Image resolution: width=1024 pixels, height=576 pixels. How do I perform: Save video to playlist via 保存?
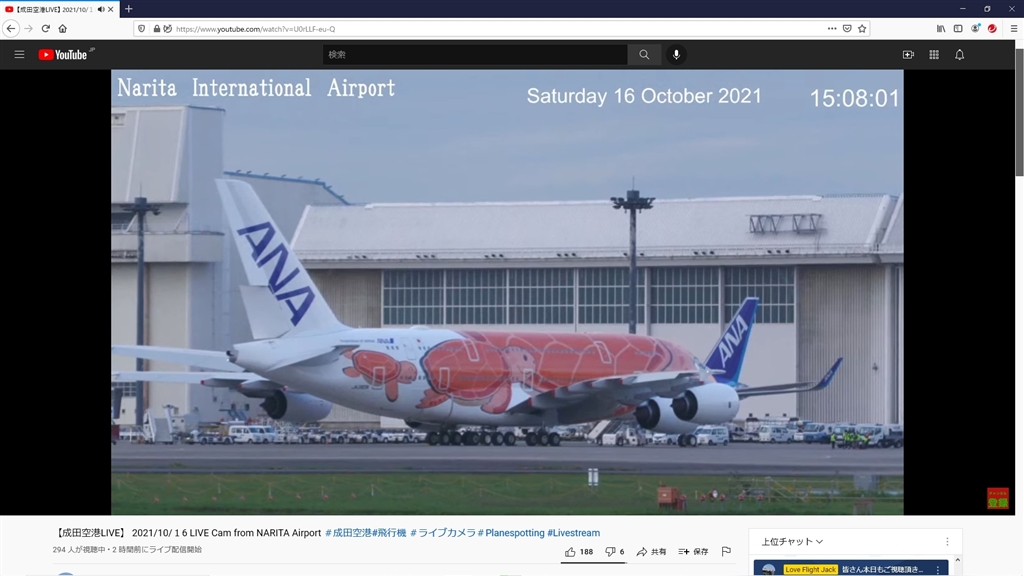694,552
